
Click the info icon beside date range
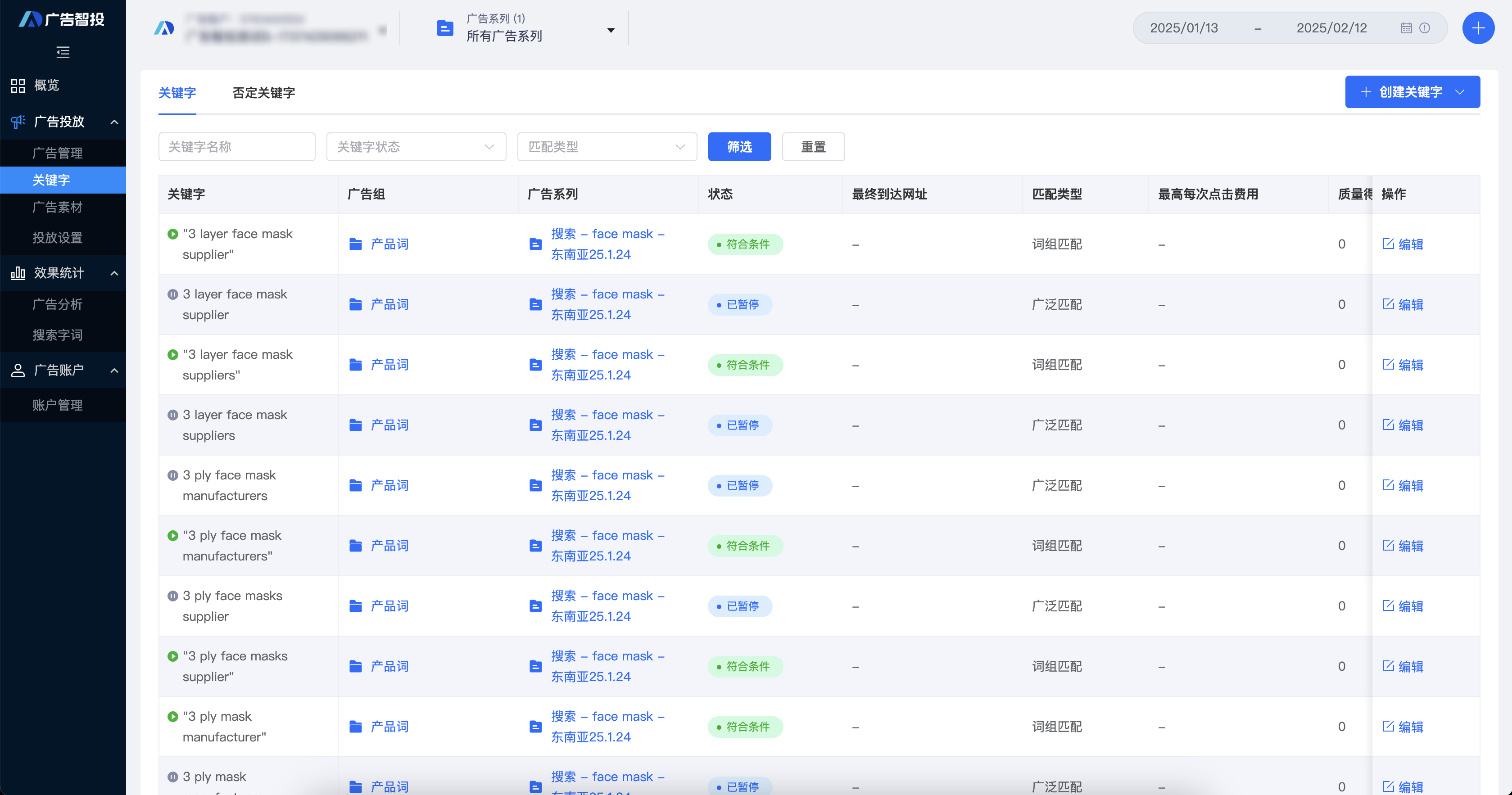[x=1425, y=28]
